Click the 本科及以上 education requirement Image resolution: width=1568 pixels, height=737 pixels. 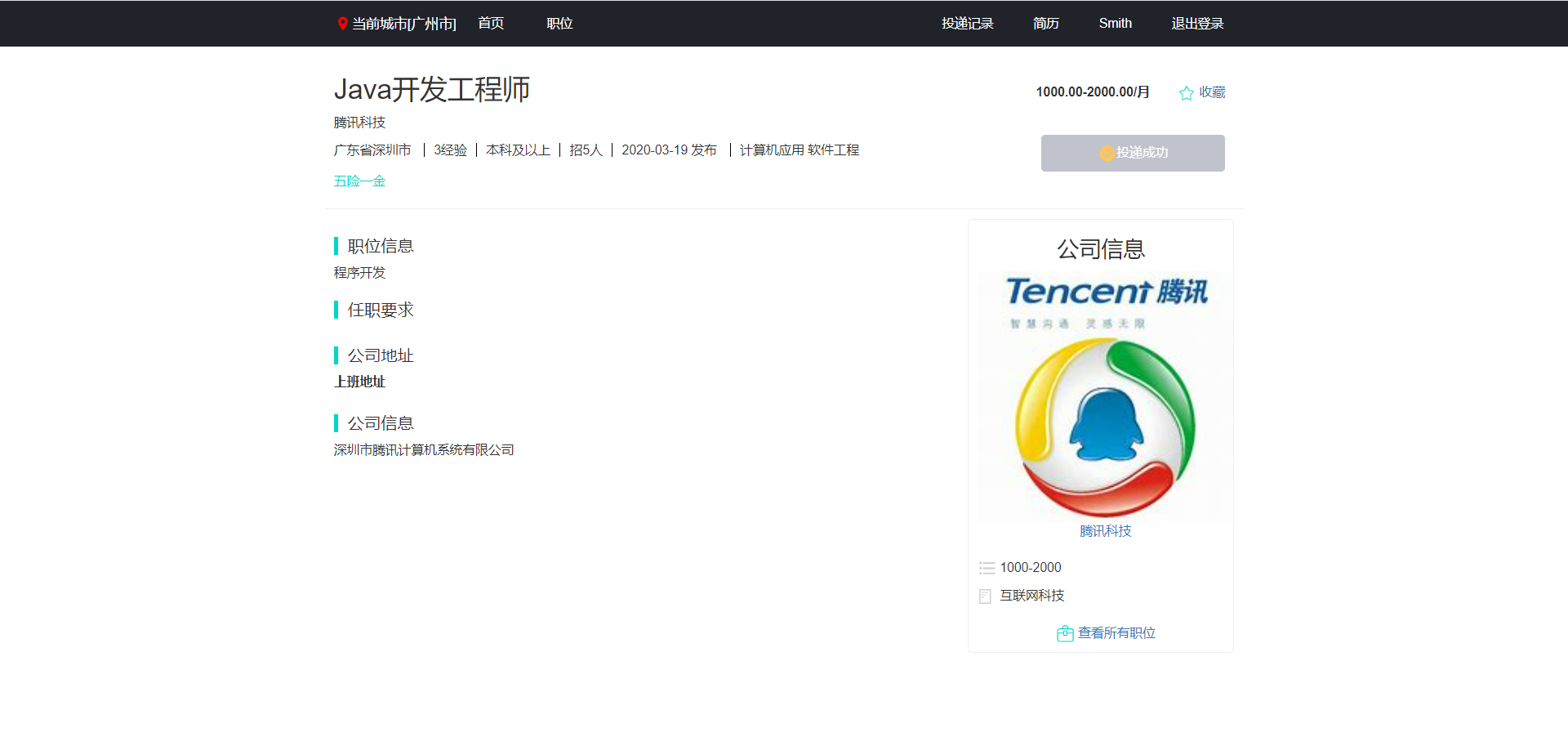[519, 150]
